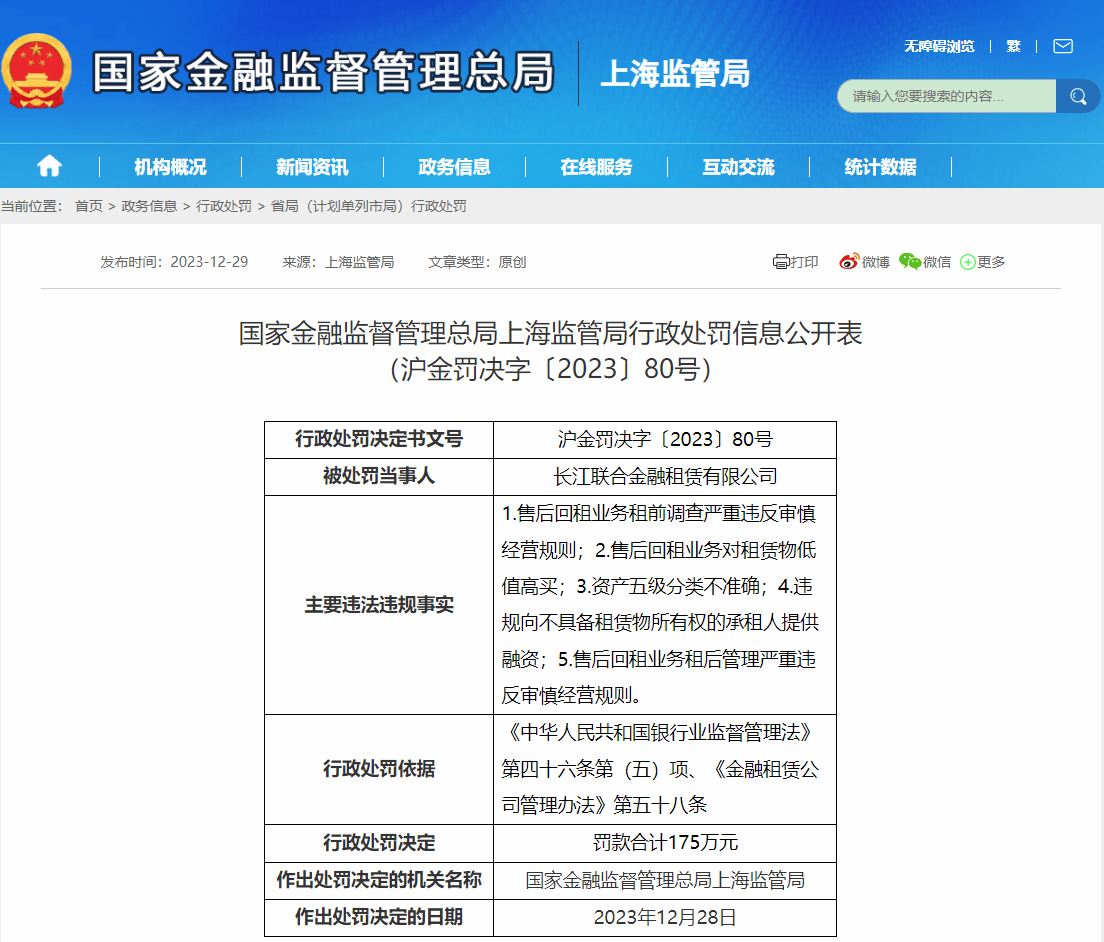Click the 首页 breadcrumb link
Viewport: 1104px width, 942px height.
(x=89, y=206)
